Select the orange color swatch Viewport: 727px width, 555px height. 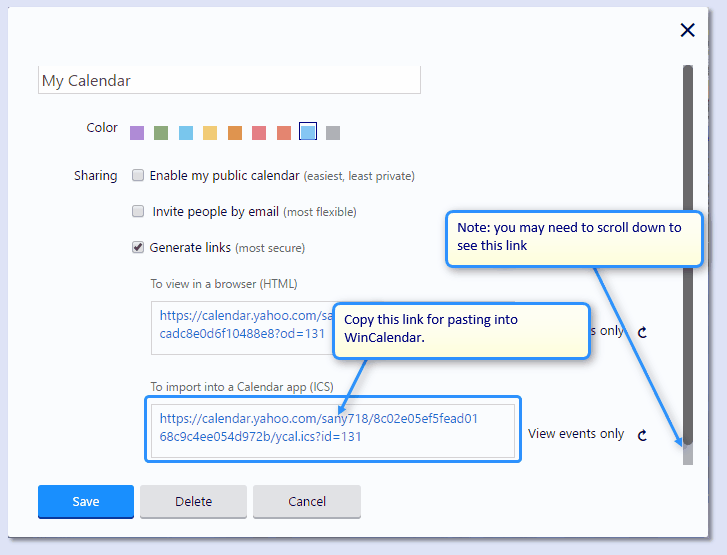click(235, 133)
